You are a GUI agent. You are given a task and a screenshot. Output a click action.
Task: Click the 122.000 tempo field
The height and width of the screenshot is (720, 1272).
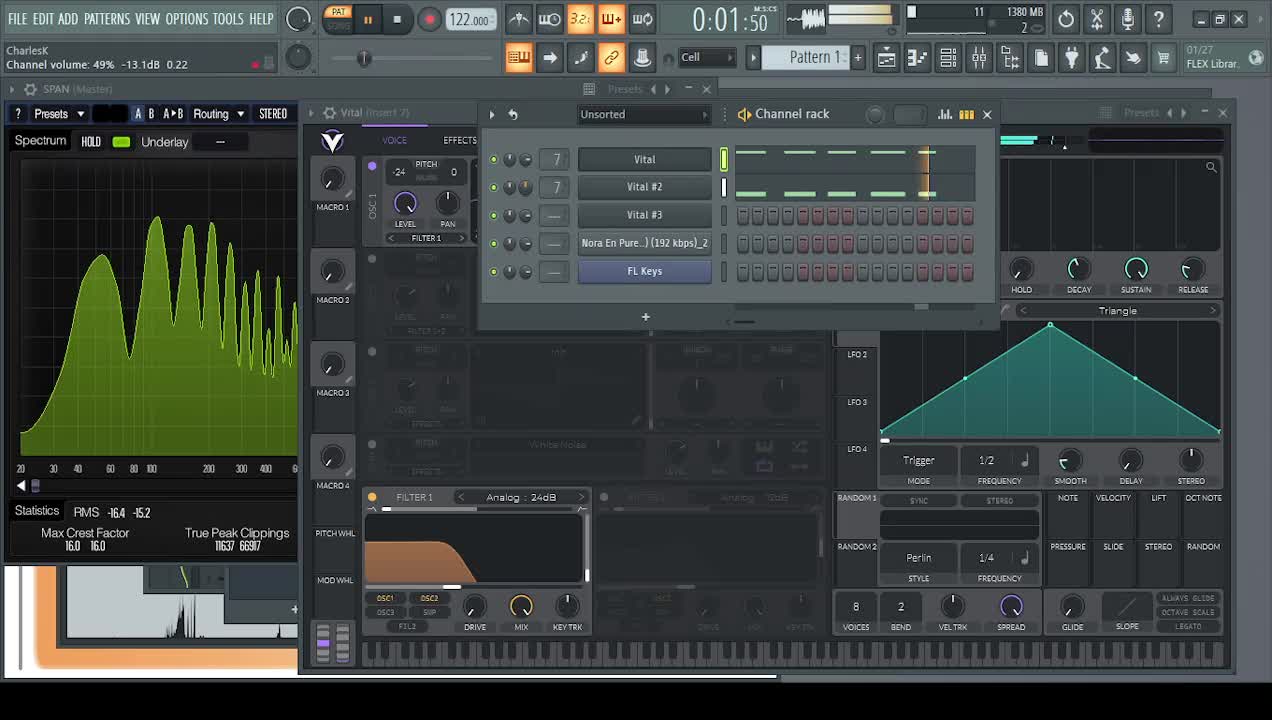(470, 20)
